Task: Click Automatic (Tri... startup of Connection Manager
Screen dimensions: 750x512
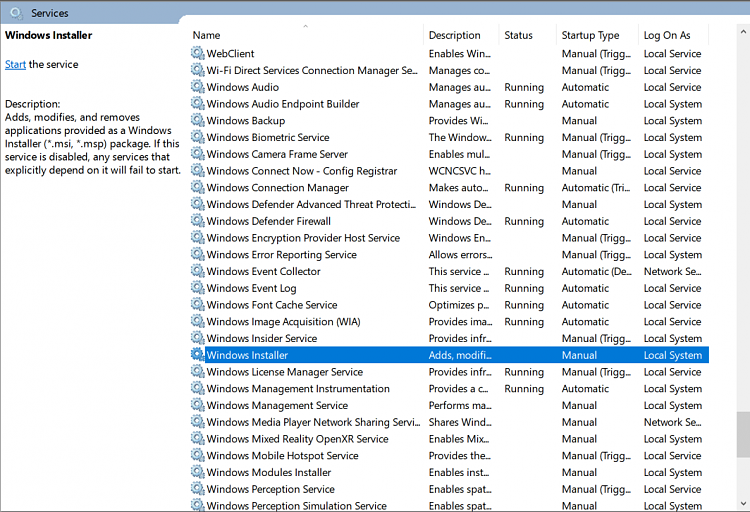Action: point(596,188)
